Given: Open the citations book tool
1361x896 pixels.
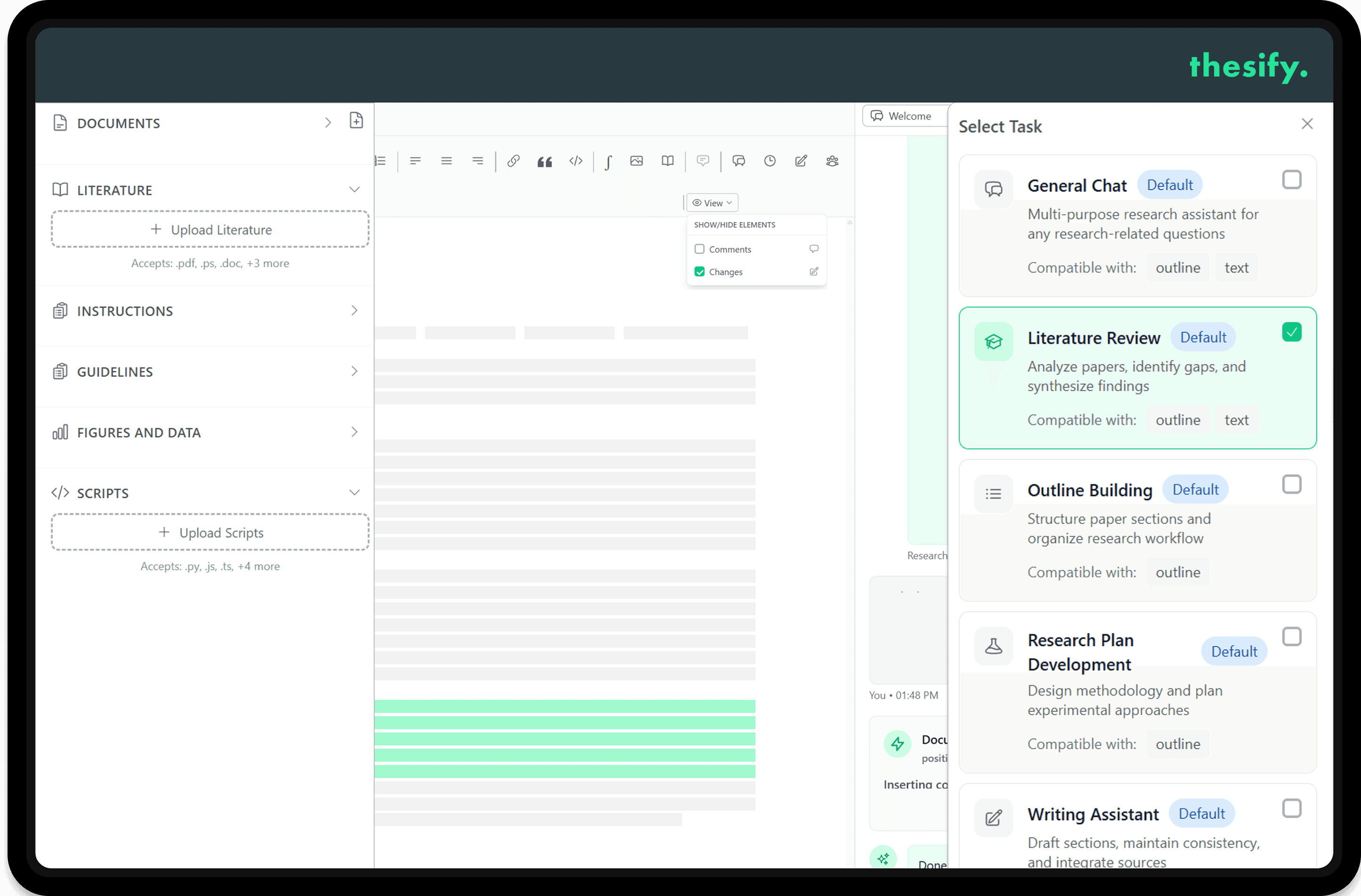Looking at the screenshot, I should (667, 160).
